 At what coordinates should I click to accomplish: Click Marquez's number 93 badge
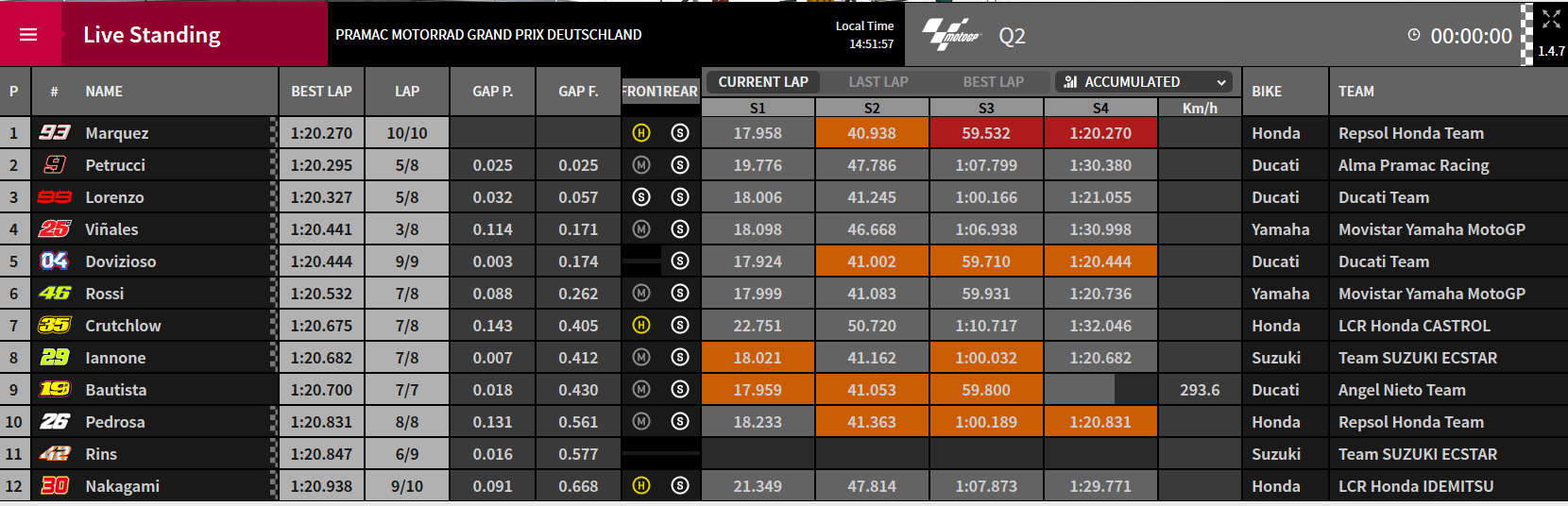(x=55, y=133)
